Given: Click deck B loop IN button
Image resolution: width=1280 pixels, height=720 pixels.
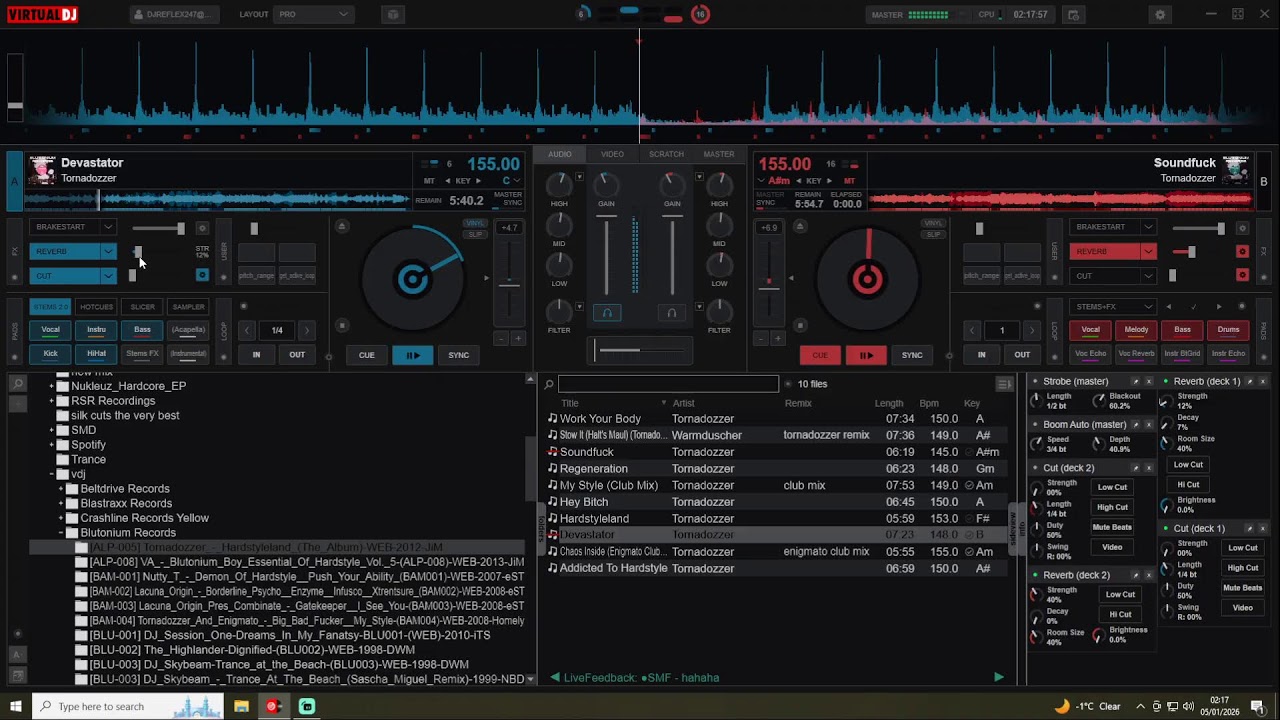Looking at the screenshot, I should coord(981,355).
